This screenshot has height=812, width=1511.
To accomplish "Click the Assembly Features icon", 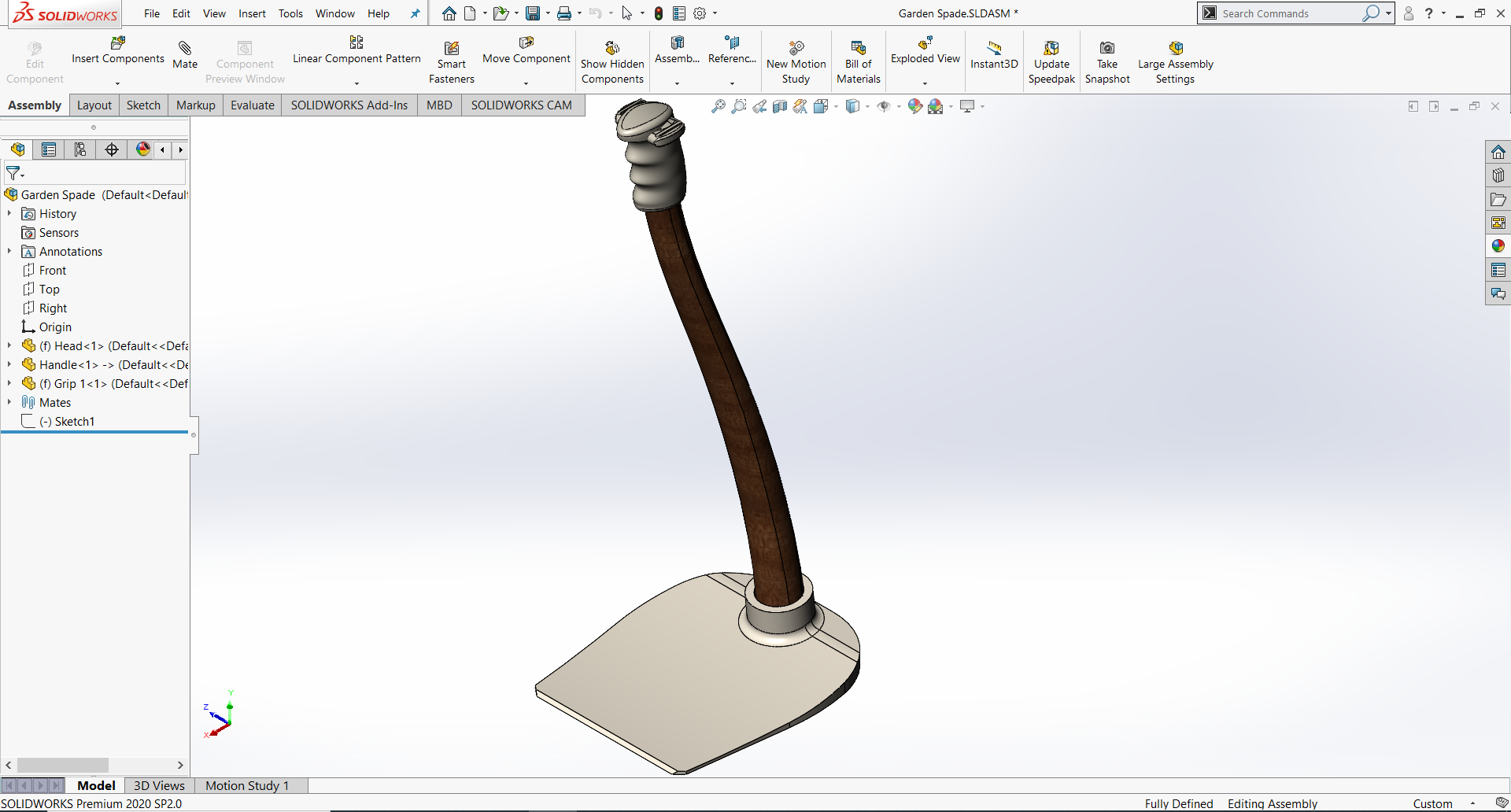I will (x=677, y=42).
